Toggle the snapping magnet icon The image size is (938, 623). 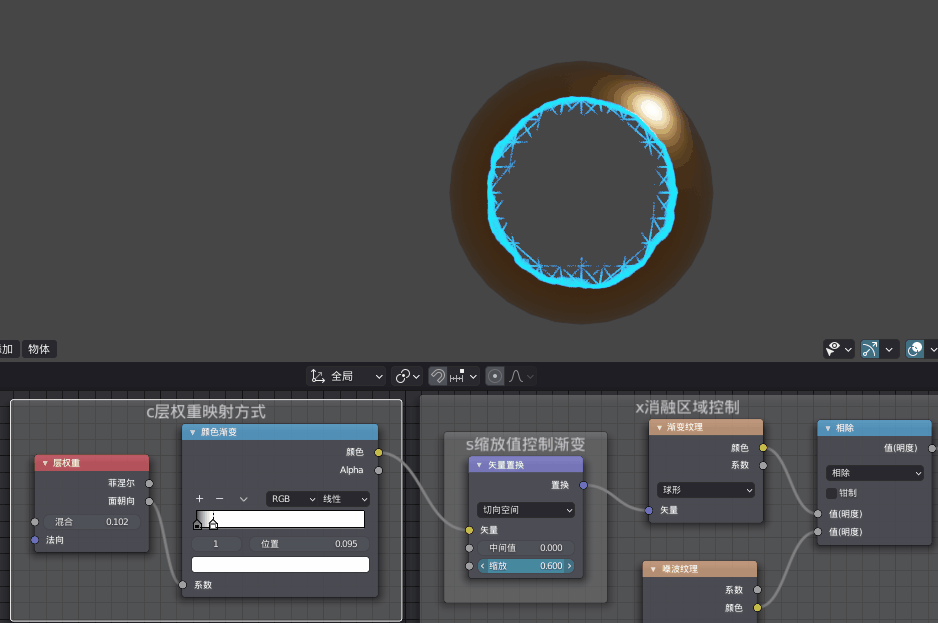coord(438,376)
